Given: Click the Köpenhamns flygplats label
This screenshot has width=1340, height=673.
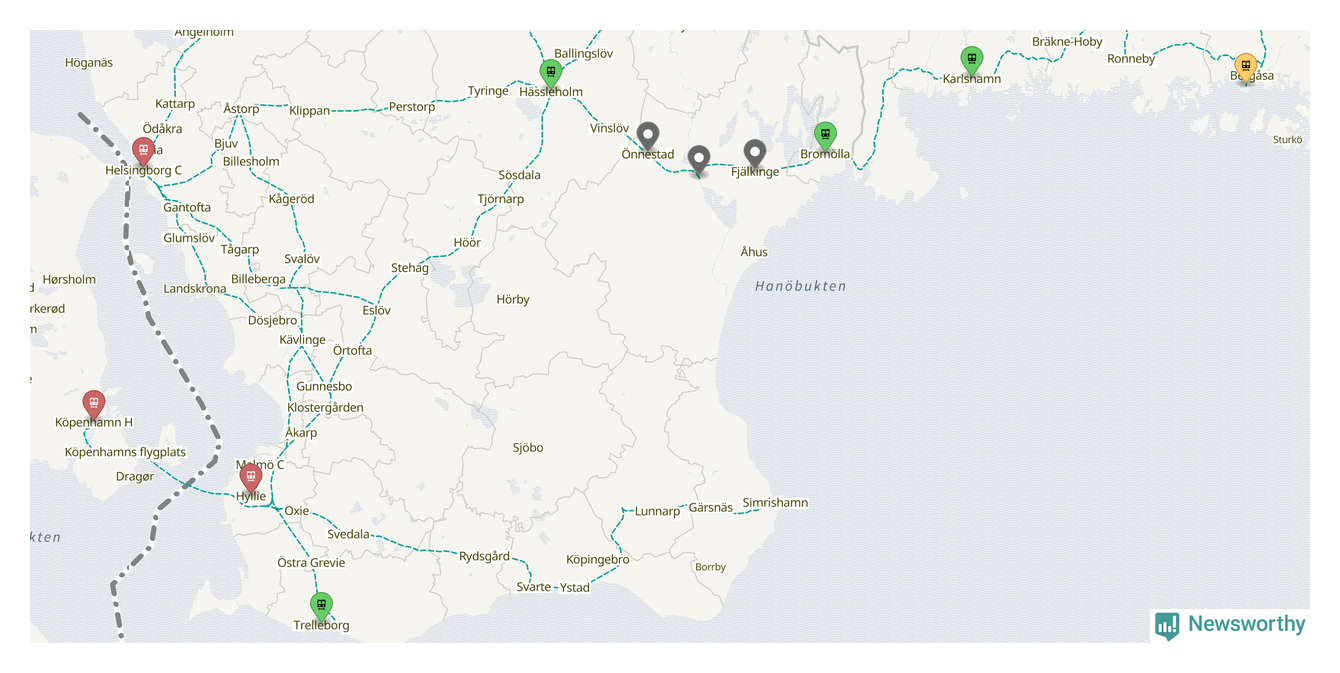Looking at the screenshot, I should tap(125, 452).
